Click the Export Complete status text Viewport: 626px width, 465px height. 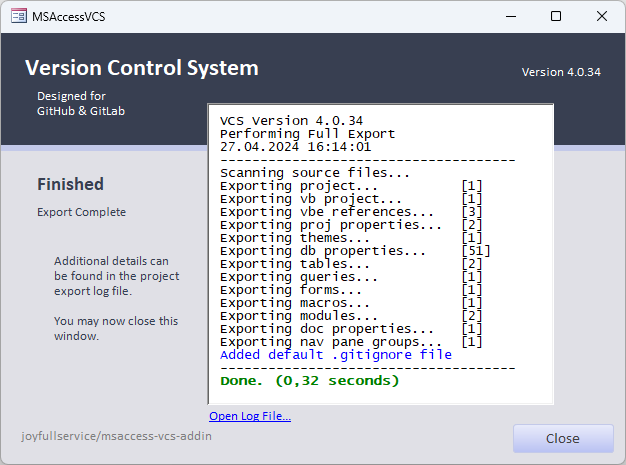point(81,212)
